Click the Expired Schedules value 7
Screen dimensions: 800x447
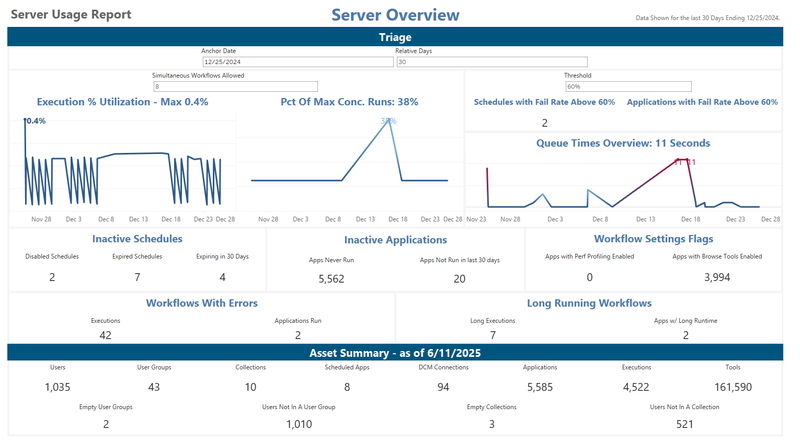click(137, 277)
